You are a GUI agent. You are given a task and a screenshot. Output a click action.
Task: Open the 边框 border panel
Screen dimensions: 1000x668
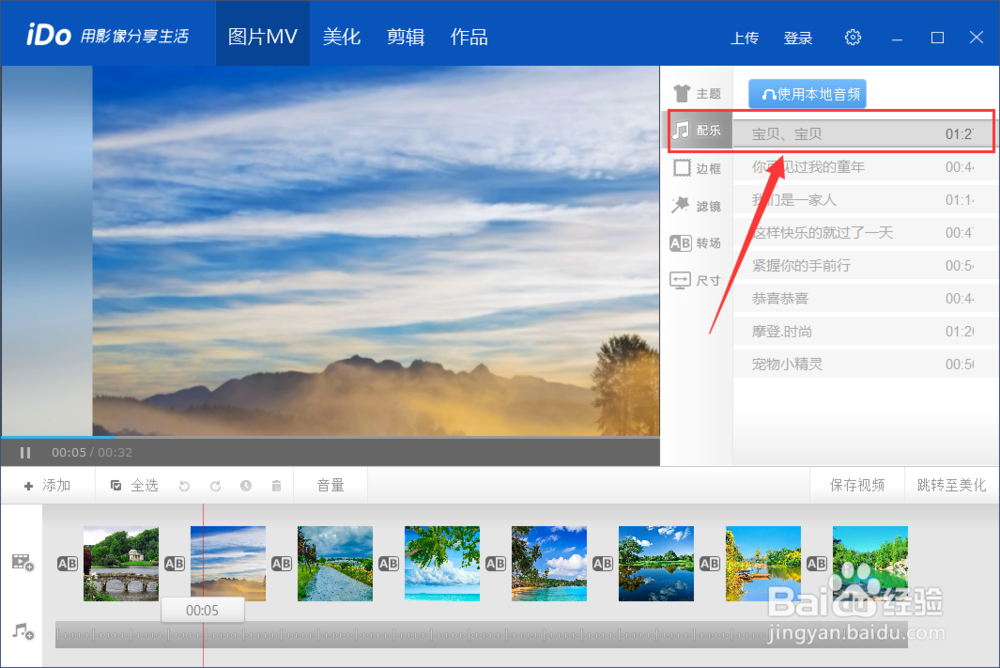pyautogui.click(x=696, y=168)
